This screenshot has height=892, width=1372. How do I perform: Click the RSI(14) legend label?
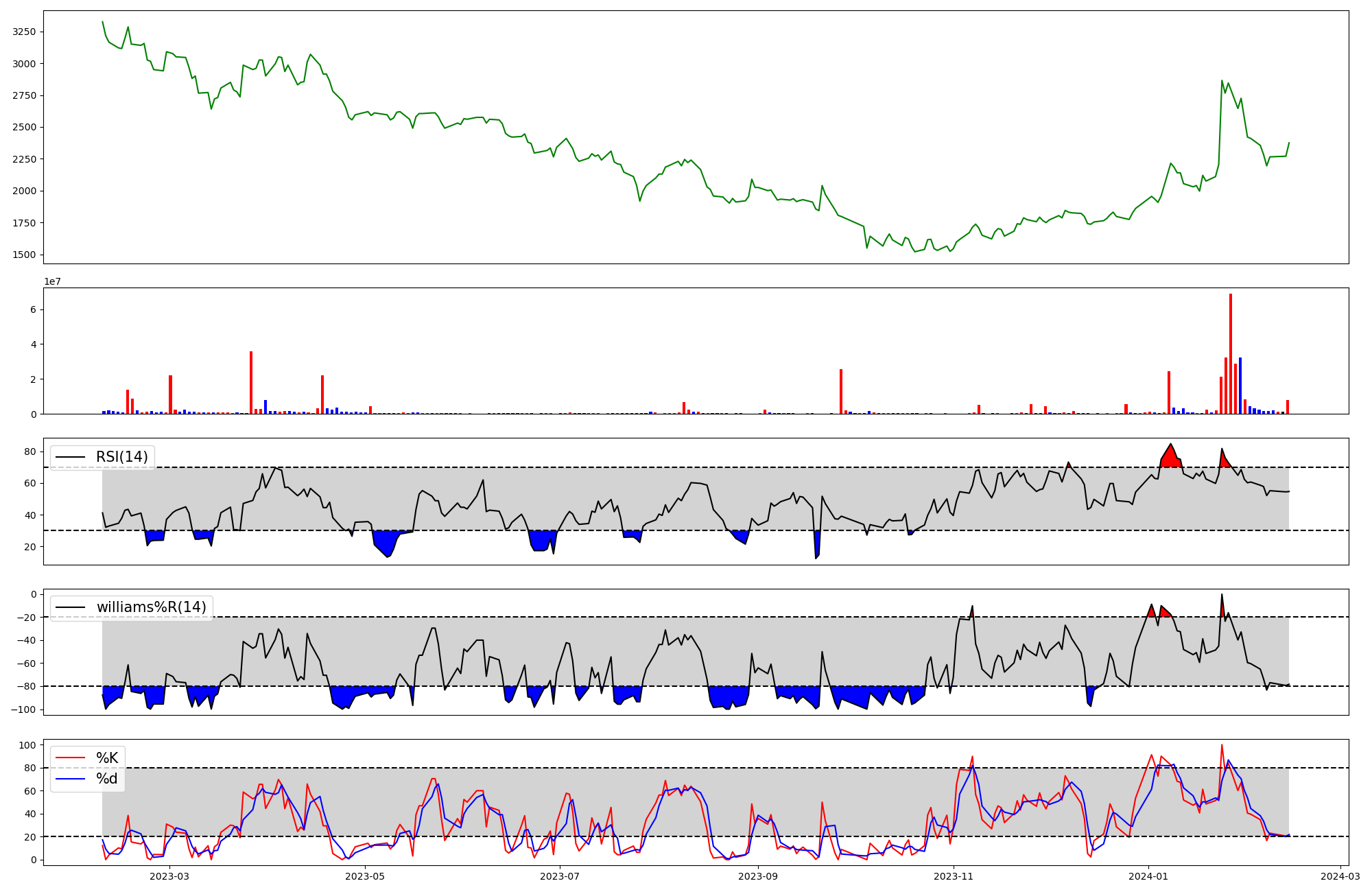click(x=121, y=457)
